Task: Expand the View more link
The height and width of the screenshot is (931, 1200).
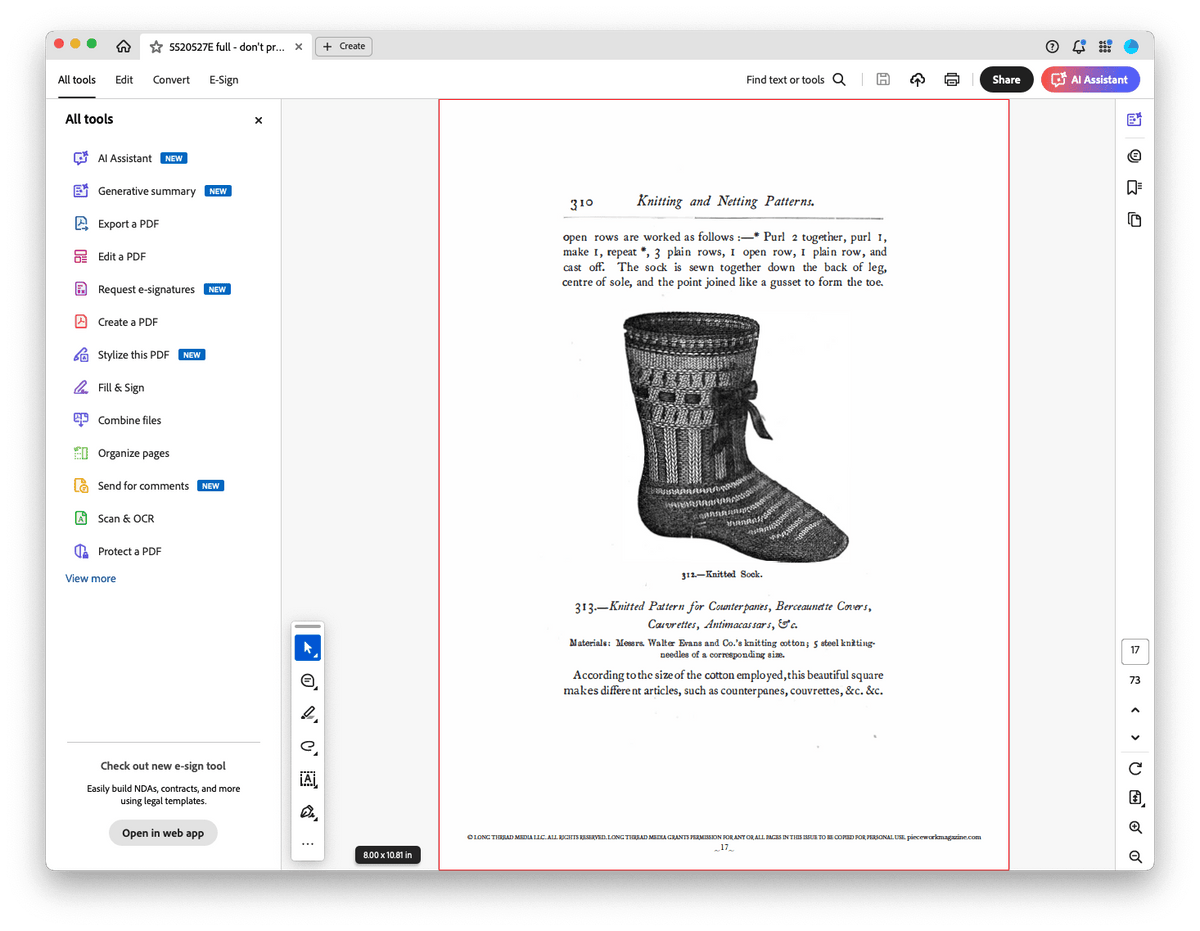Action: tap(91, 579)
